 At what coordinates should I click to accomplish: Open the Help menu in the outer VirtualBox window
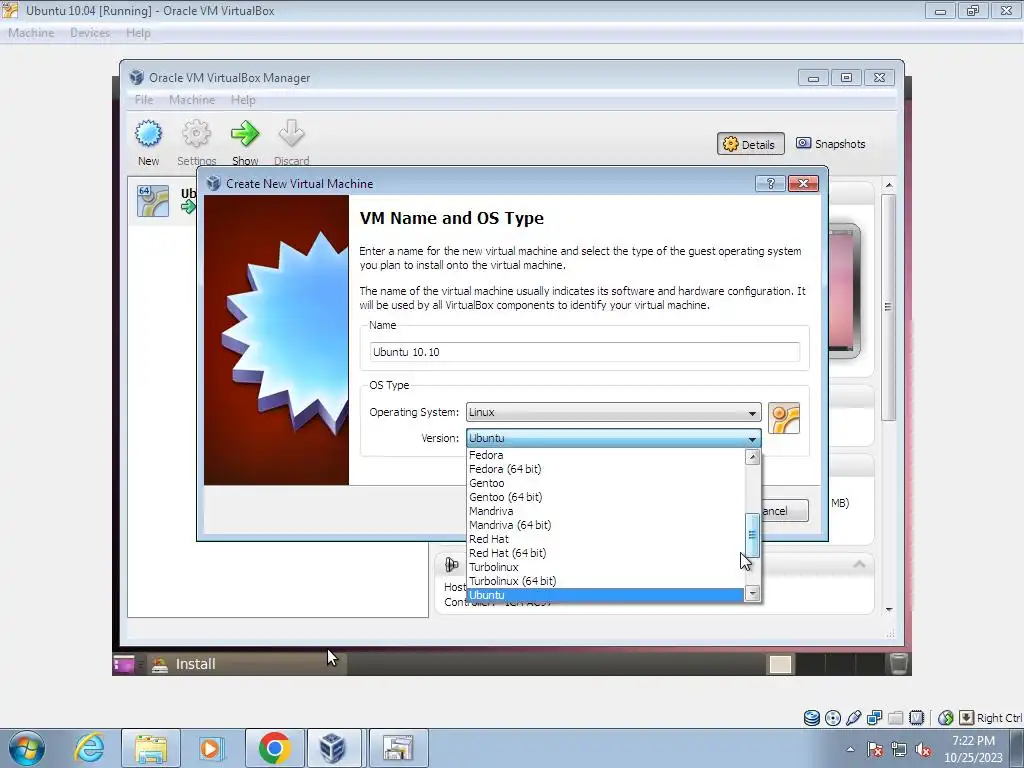pos(138,33)
